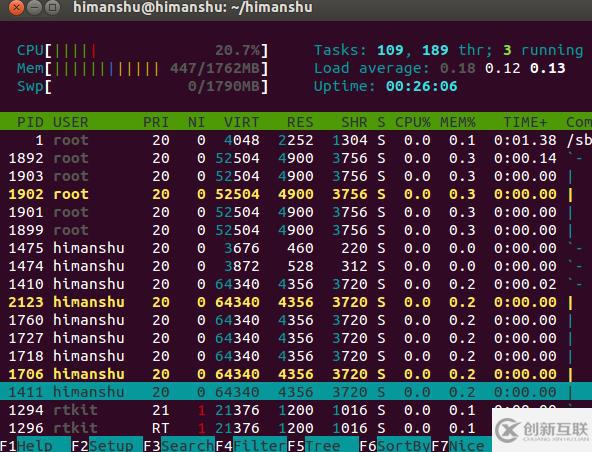Select himanshu process PID 1410
Viewport: 592px width, 452px height.
tap(296, 284)
